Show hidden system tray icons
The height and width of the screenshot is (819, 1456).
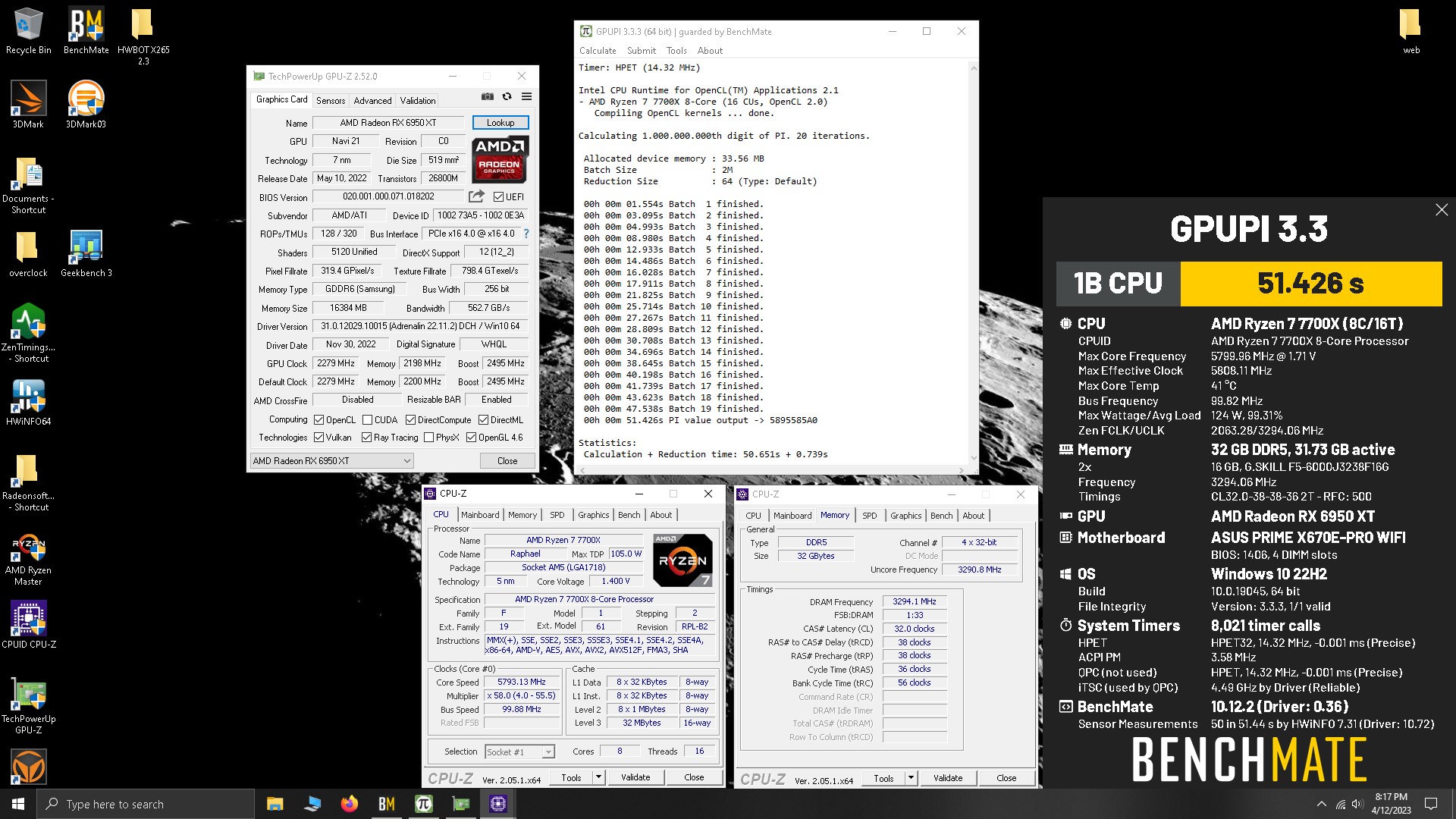[x=1322, y=804]
